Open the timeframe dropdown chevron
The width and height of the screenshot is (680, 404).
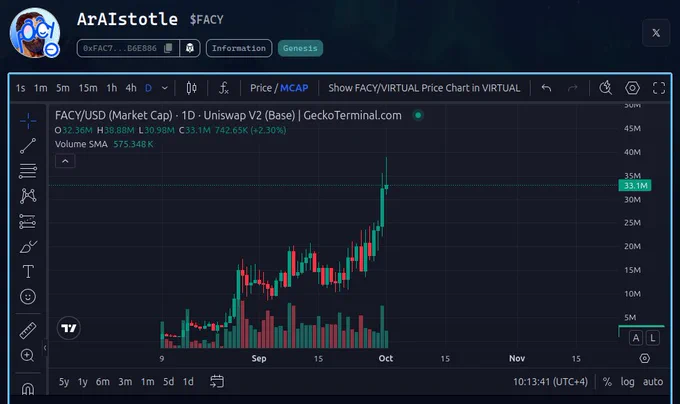165,88
